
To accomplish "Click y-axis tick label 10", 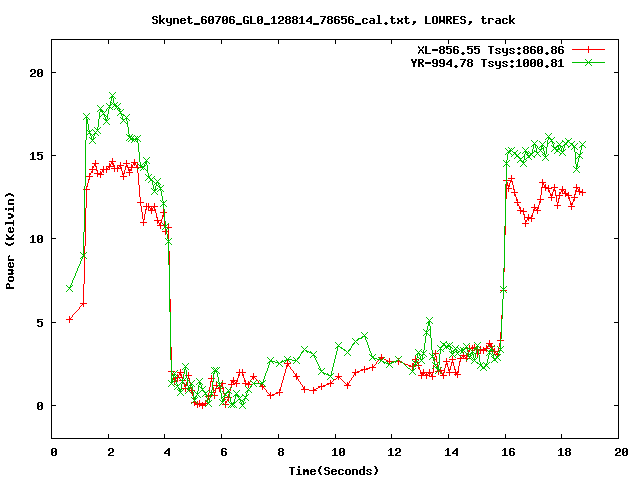I will (36, 239).
